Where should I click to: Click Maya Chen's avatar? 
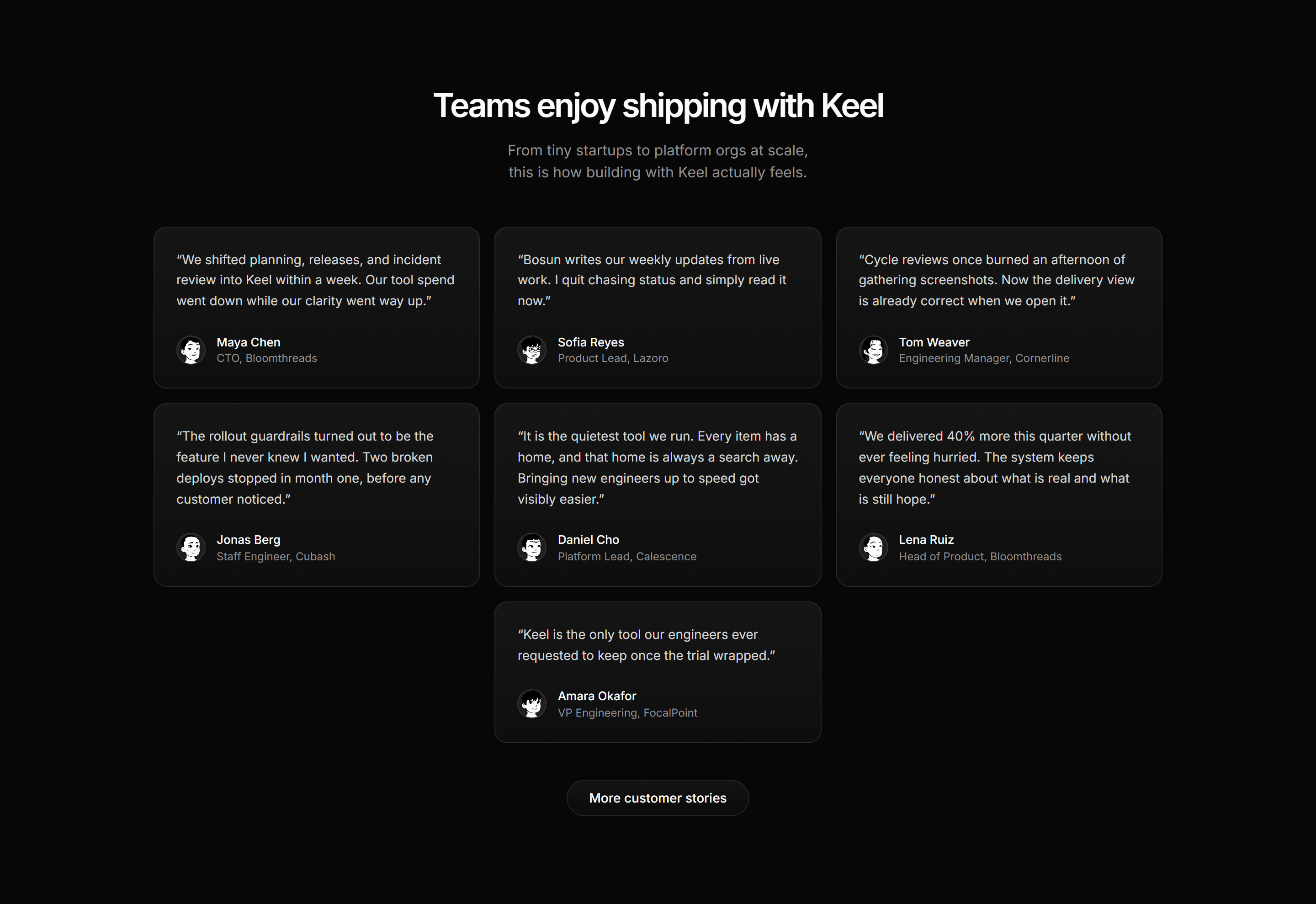pos(191,350)
